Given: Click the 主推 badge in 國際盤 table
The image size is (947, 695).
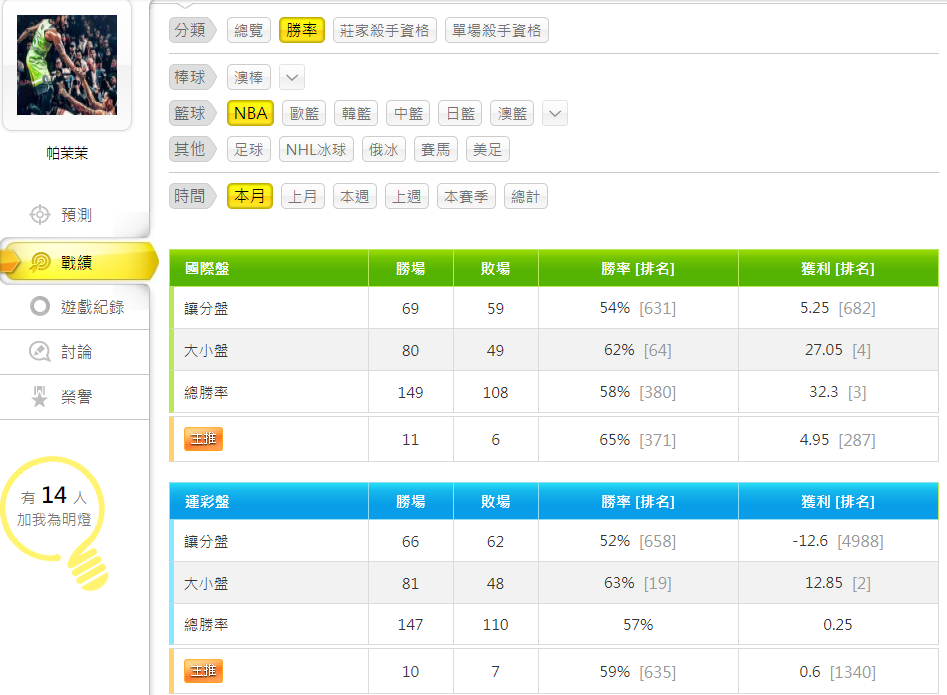Looking at the screenshot, I should pyautogui.click(x=204, y=439).
